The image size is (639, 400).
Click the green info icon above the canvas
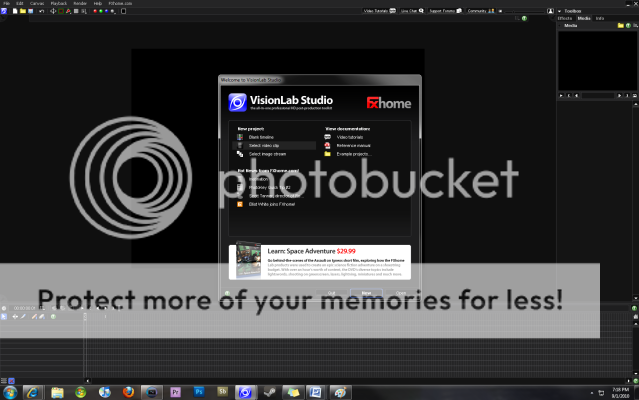click(524, 18)
